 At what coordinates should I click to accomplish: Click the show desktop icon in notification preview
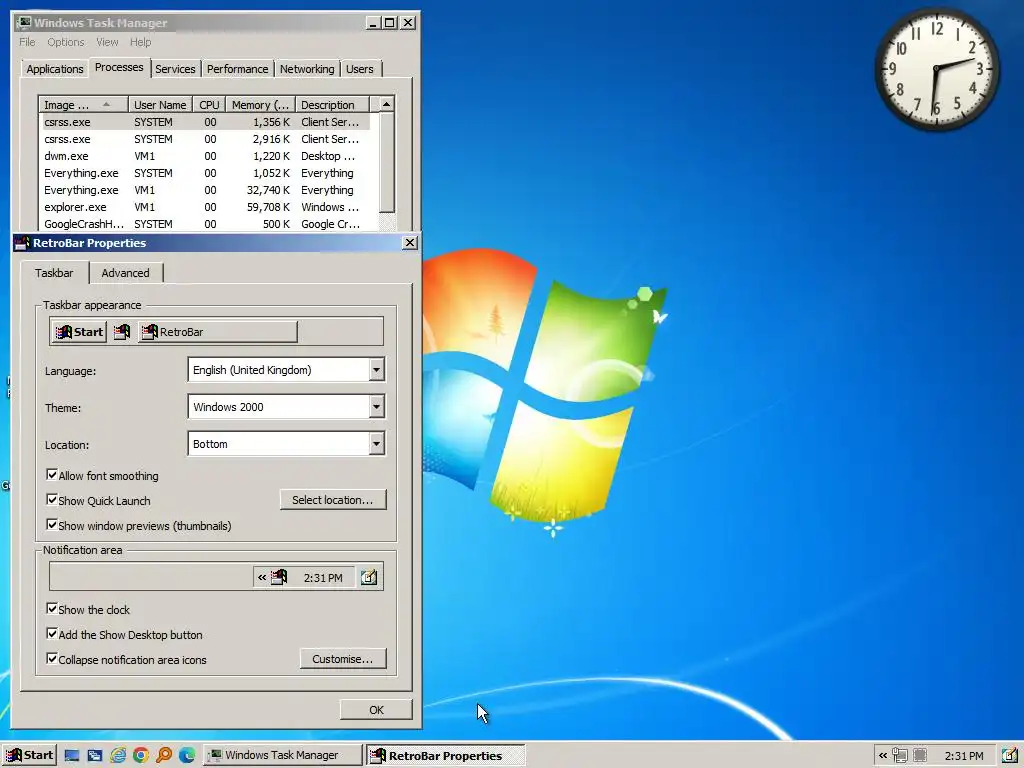coord(369,577)
